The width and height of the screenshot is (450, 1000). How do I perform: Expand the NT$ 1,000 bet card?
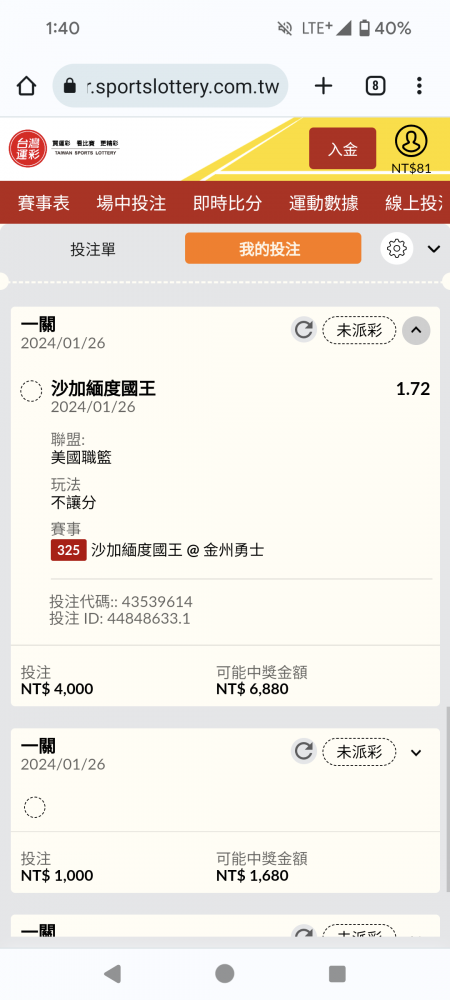(x=416, y=753)
